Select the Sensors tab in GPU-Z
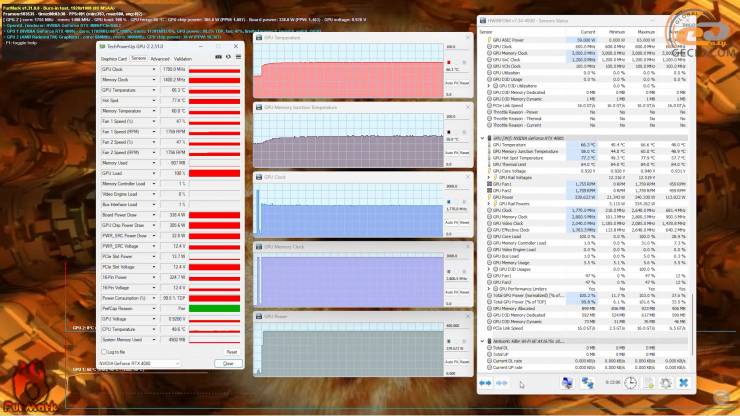The height and width of the screenshot is (416, 740). tap(138, 59)
